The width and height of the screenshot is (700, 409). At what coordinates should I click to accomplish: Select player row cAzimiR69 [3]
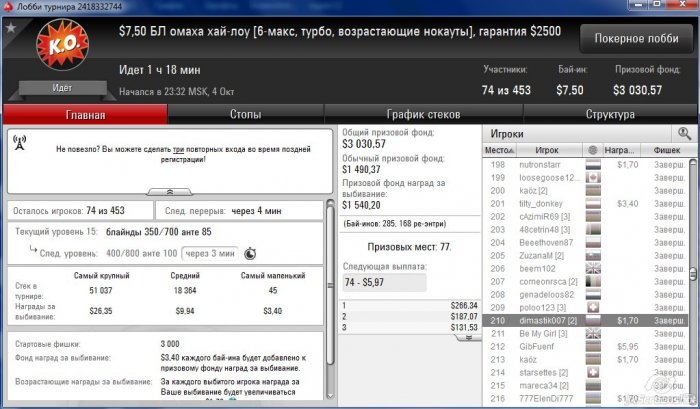[584, 217]
